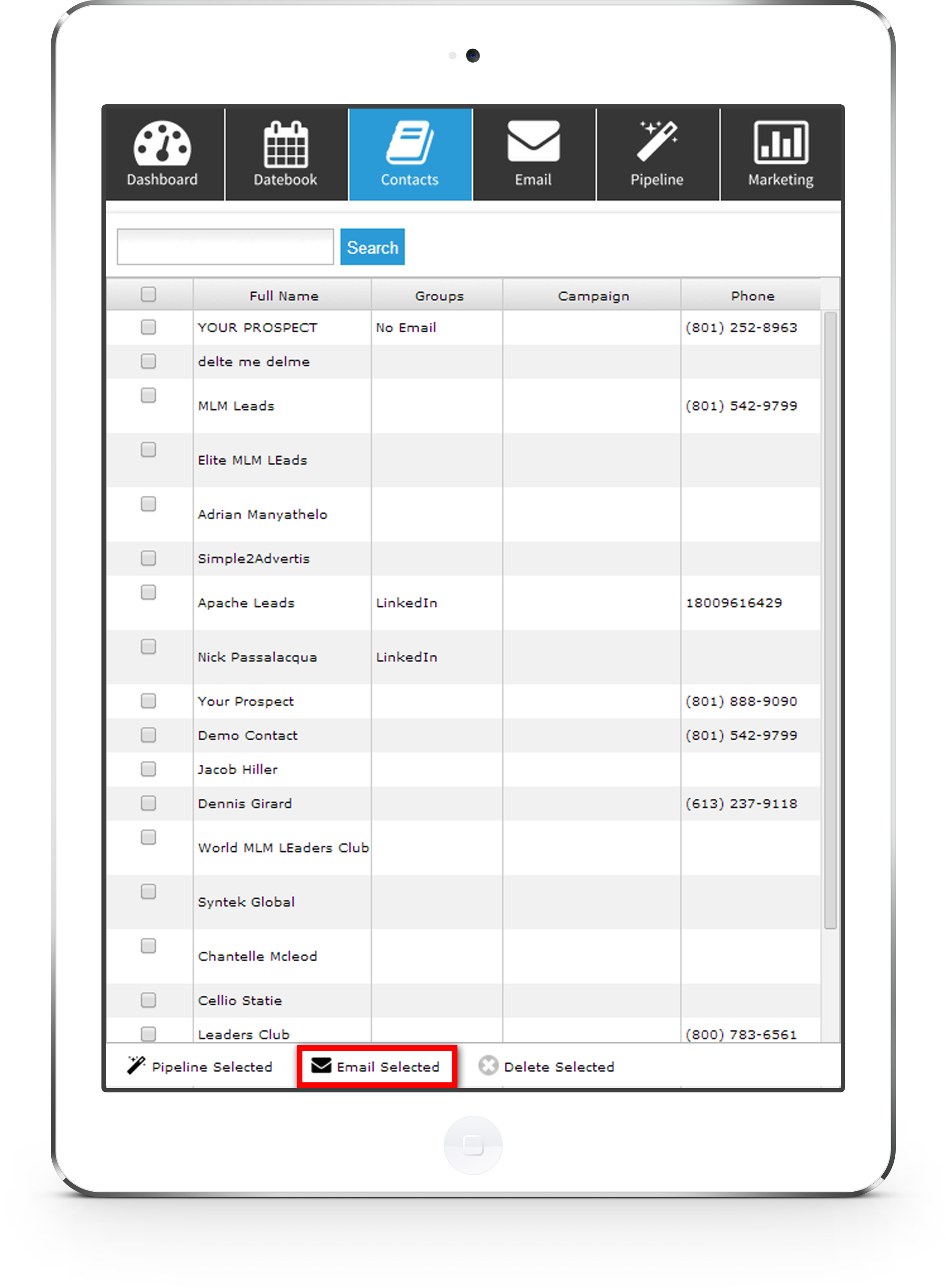Image resolution: width=946 pixels, height=1288 pixels.
Task: Open the Datebook calendar icon
Action: coord(285,143)
